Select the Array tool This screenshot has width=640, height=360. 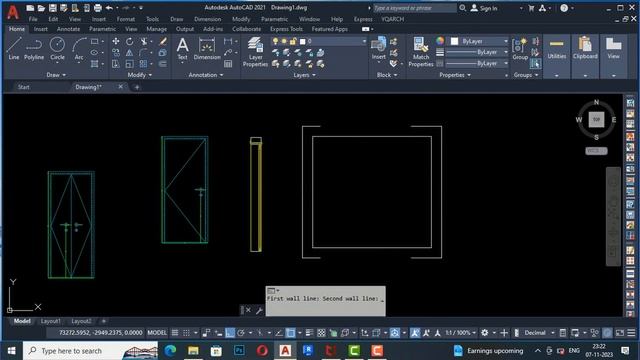click(x=143, y=64)
